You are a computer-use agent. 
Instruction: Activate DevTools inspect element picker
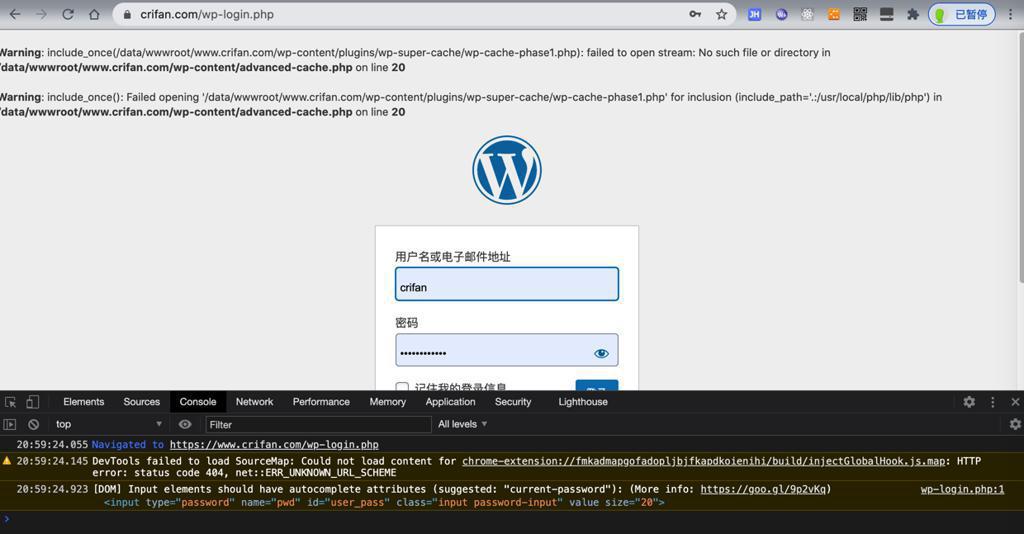pyautogui.click(x=10, y=402)
